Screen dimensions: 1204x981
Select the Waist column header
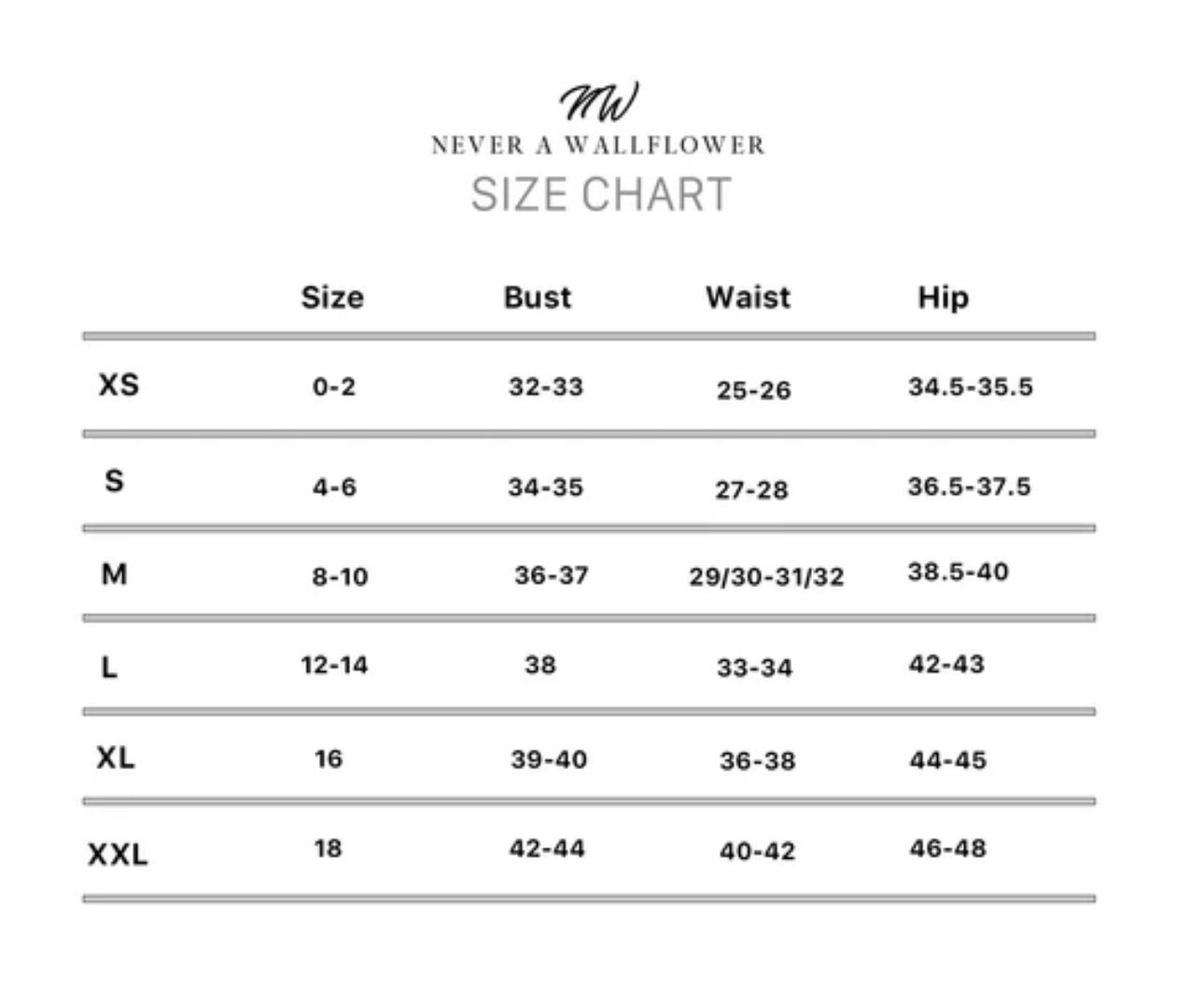point(748,297)
